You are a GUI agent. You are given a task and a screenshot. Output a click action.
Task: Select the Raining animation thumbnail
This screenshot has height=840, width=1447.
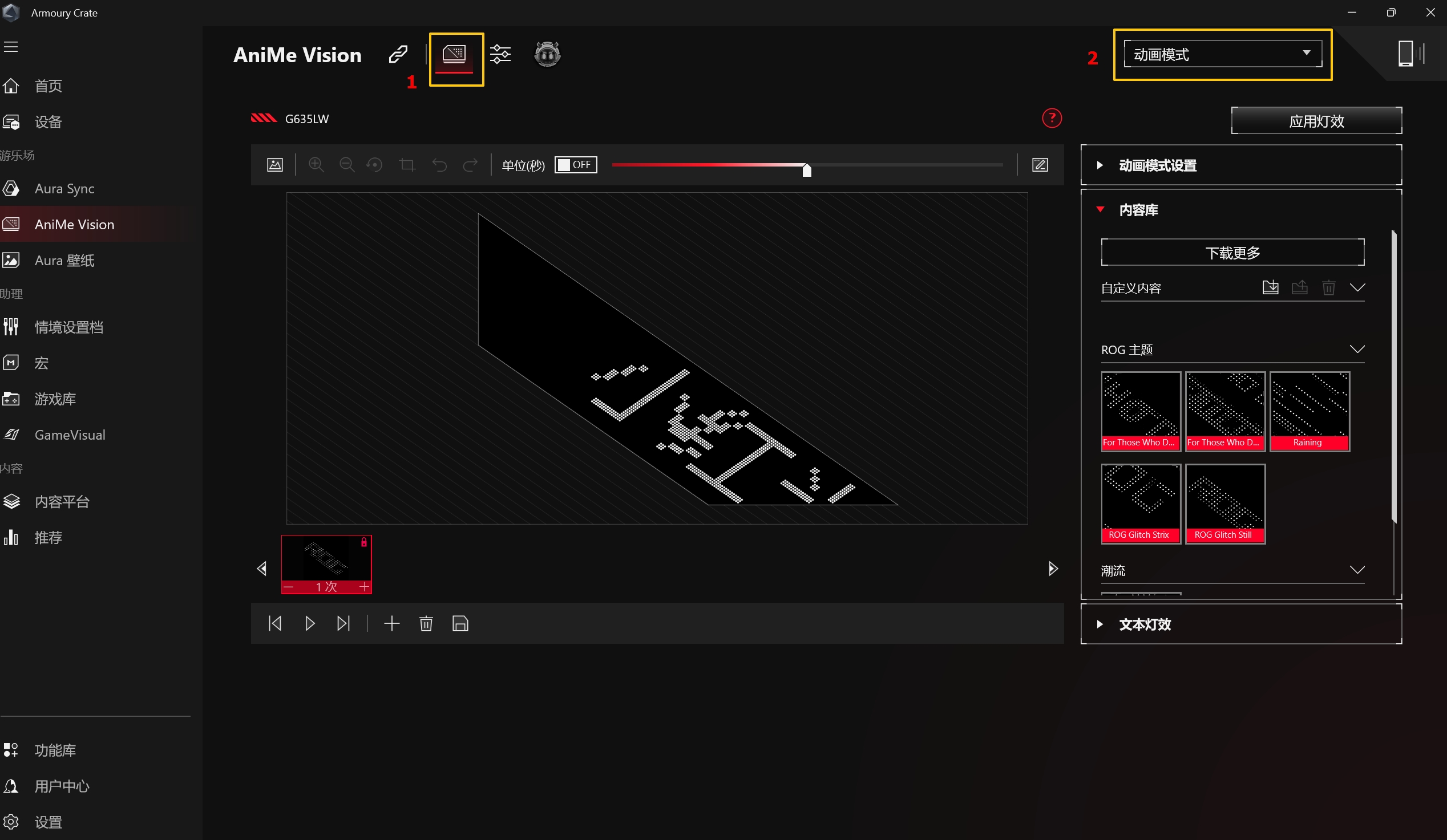click(1309, 411)
